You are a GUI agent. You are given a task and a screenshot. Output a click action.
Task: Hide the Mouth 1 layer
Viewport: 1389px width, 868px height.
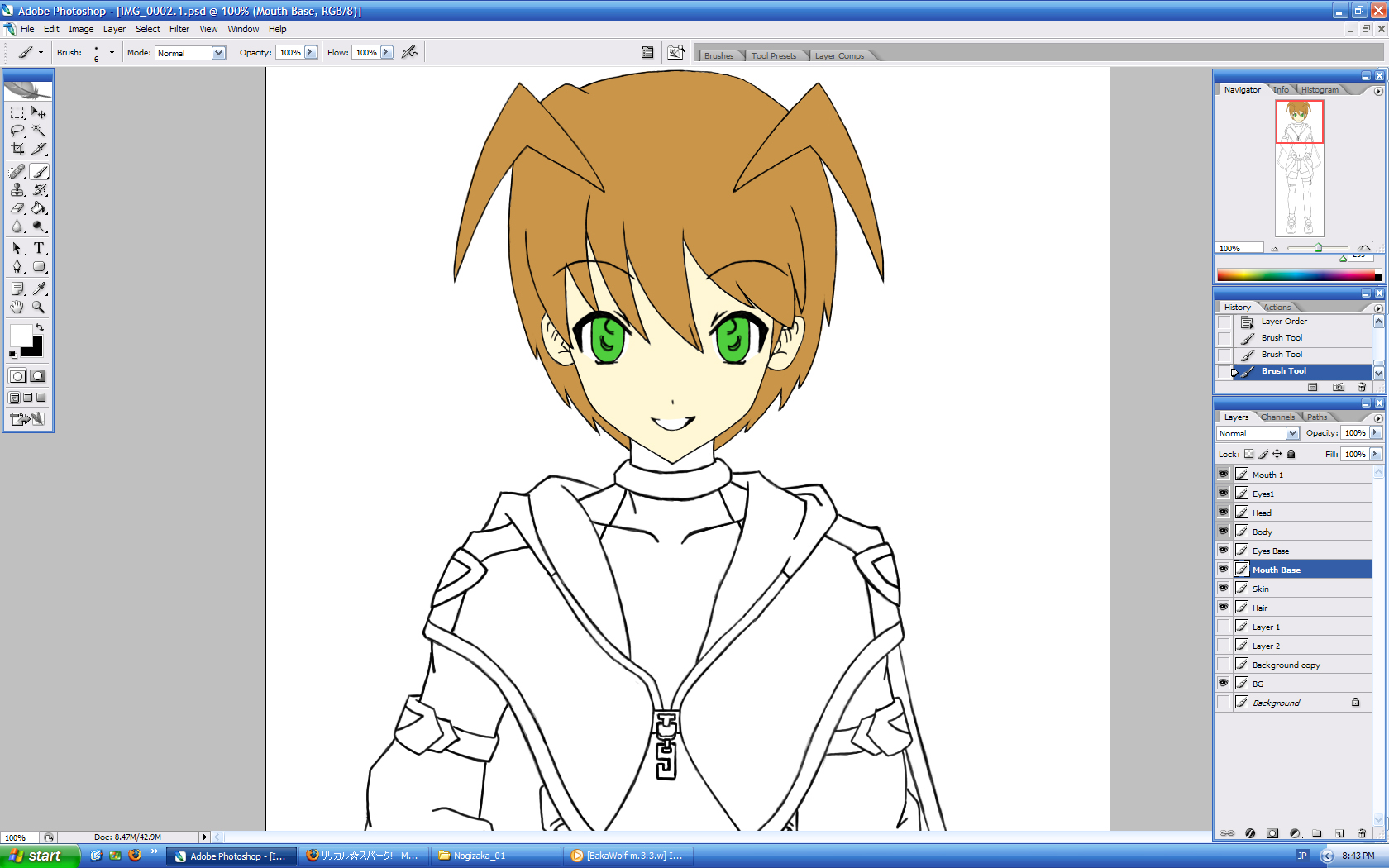point(1223,475)
